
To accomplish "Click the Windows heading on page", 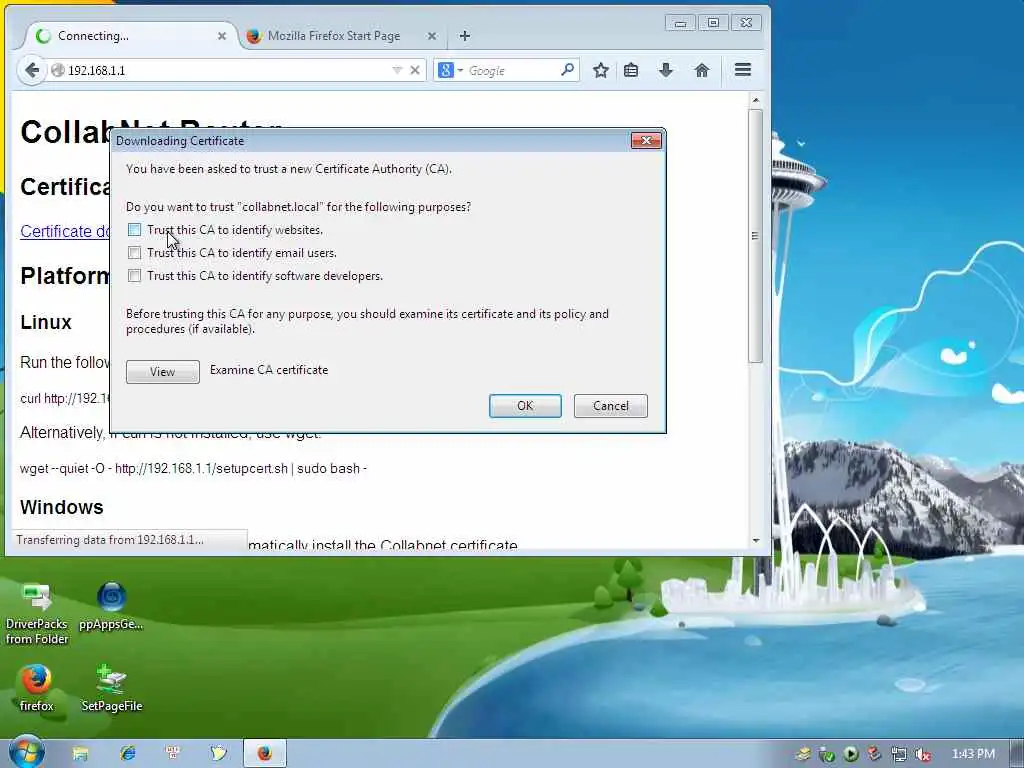I will 61,507.
